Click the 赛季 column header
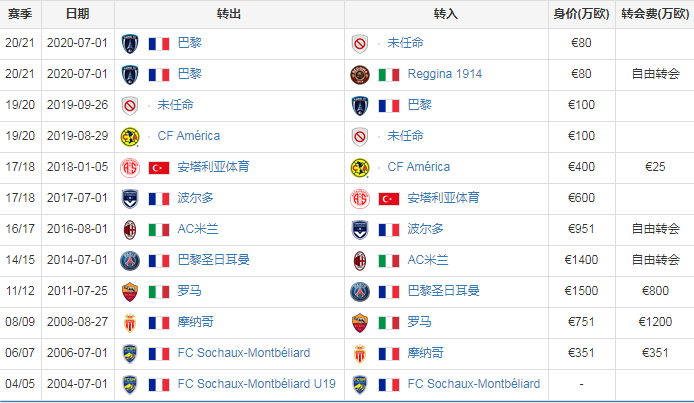694x403 pixels. pos(20,14)
